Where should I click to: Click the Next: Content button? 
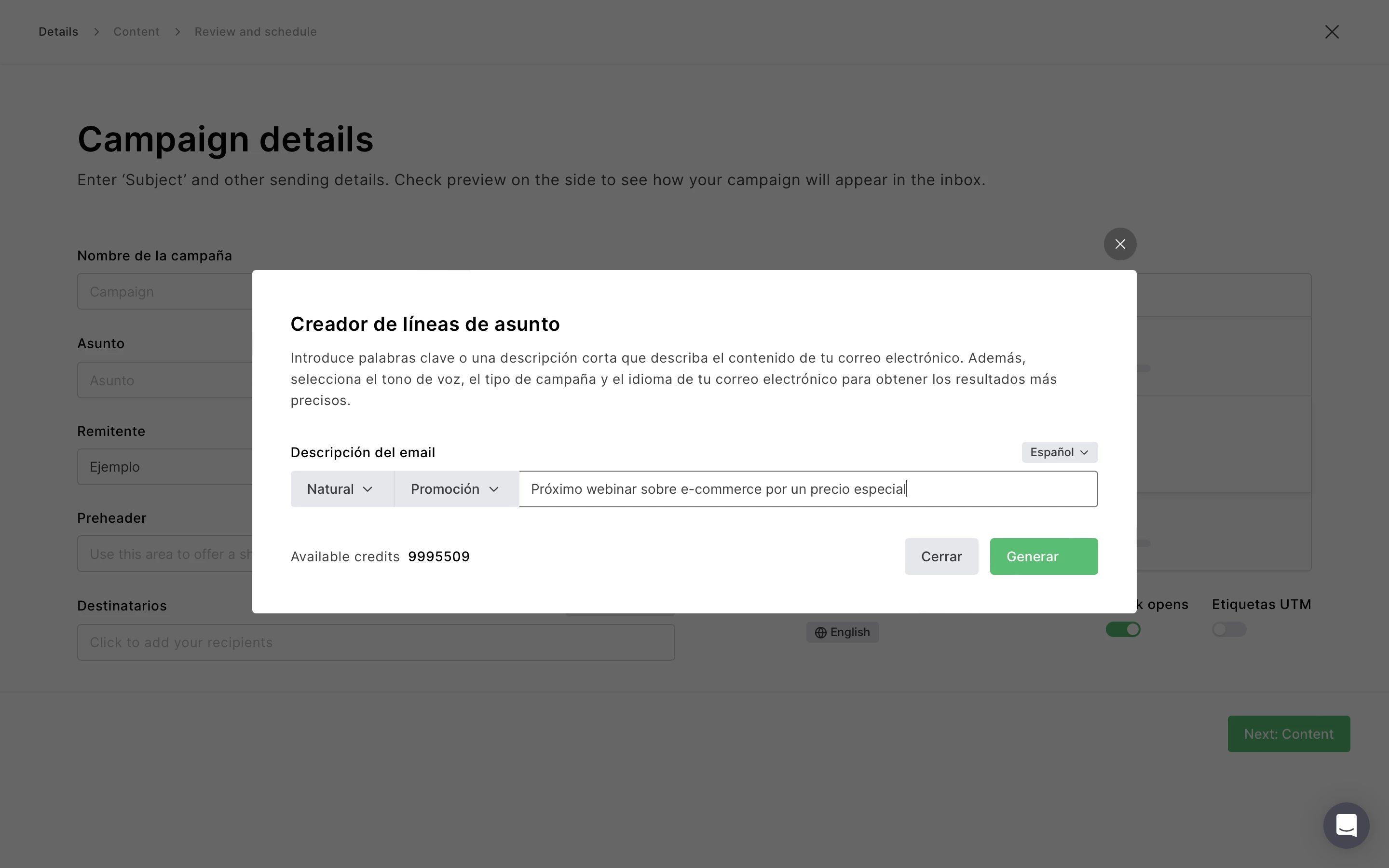[x=1288, y=733]
